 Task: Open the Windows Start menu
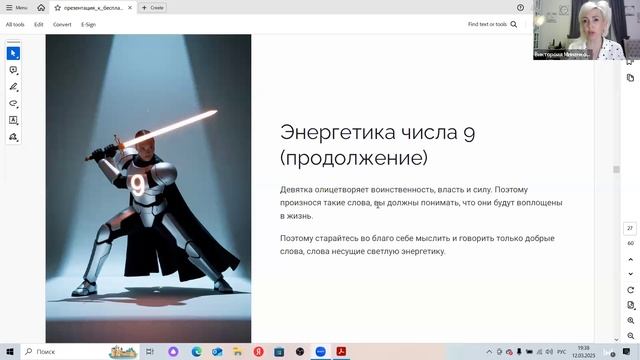(10, 351)
